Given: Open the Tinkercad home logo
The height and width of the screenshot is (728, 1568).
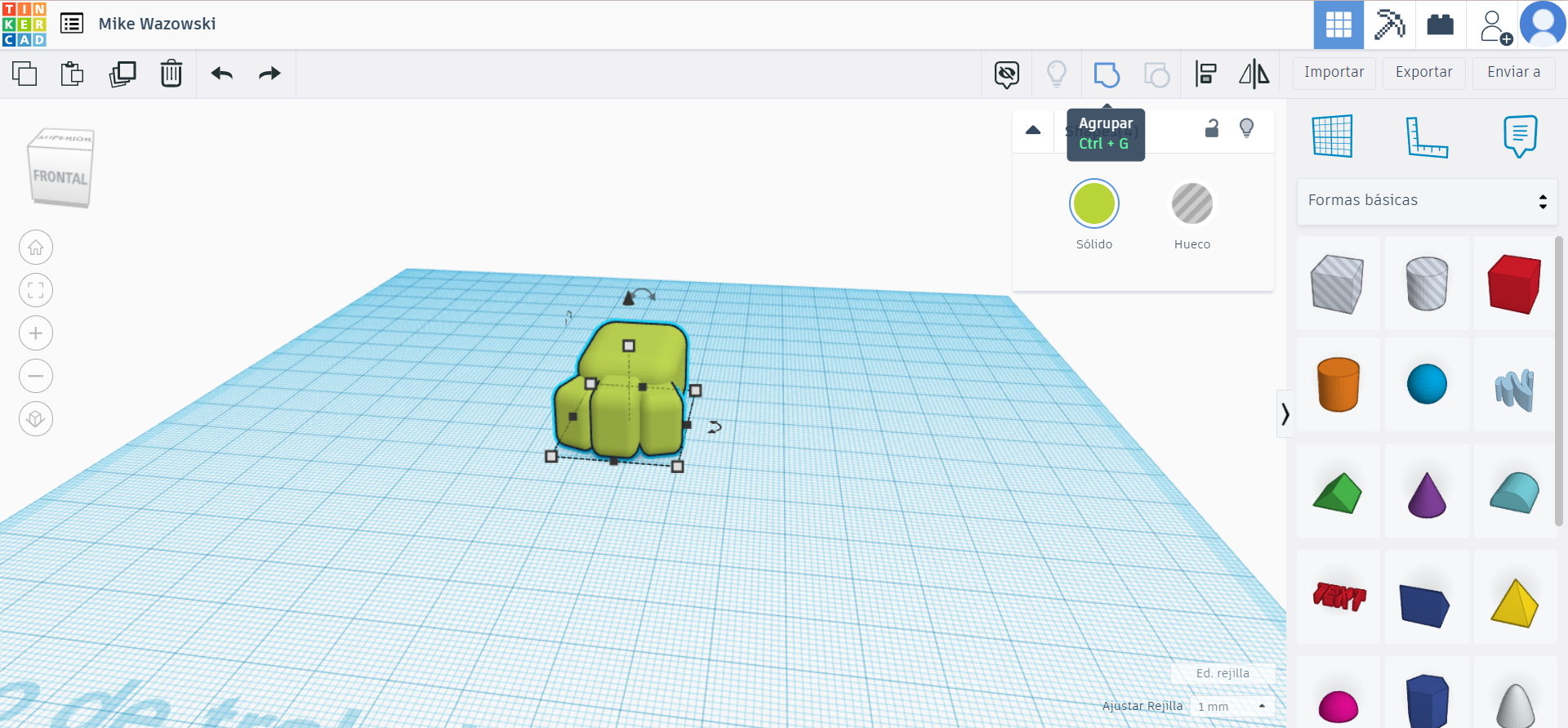Looking at the screenshot, I should point(24,25).
